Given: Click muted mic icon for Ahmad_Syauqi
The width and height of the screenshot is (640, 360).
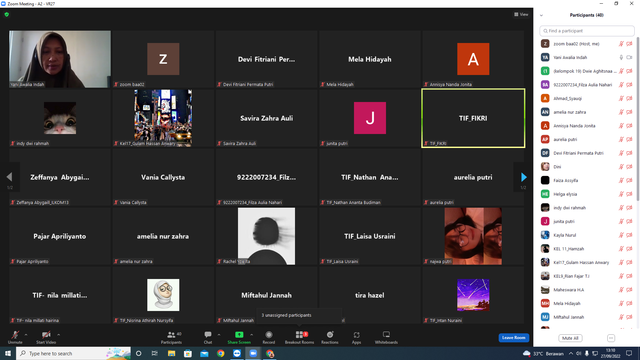Looking at the screenshot, I should 621,98.
